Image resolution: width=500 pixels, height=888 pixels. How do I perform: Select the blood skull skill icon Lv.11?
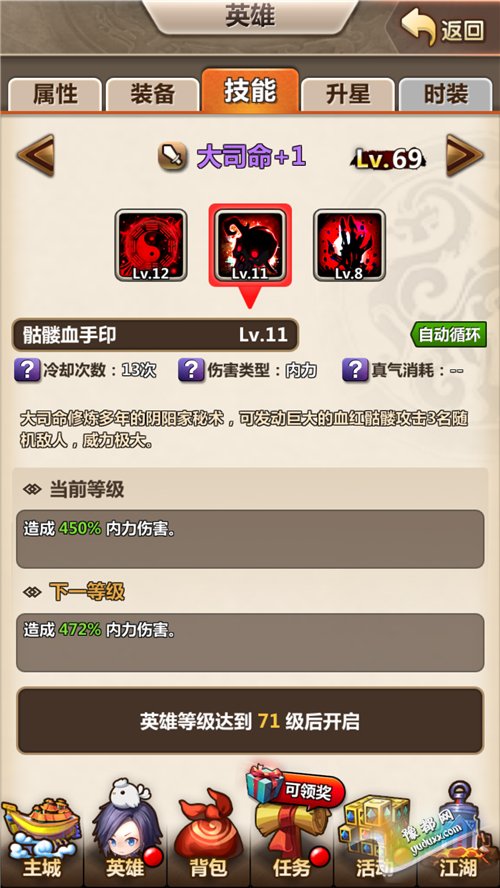click(250, 245)
